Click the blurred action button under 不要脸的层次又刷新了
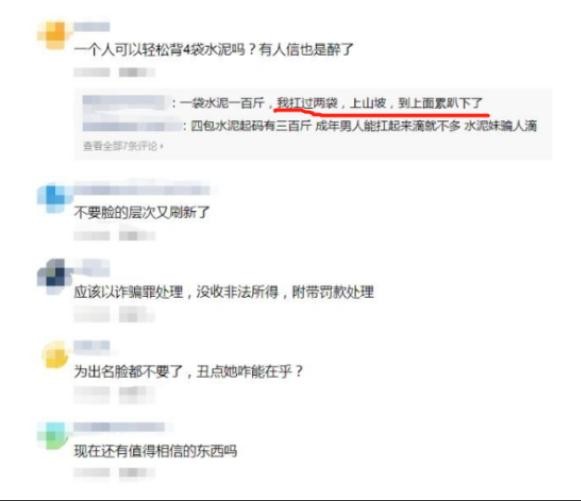581x501 pixels. click(136, 236)
